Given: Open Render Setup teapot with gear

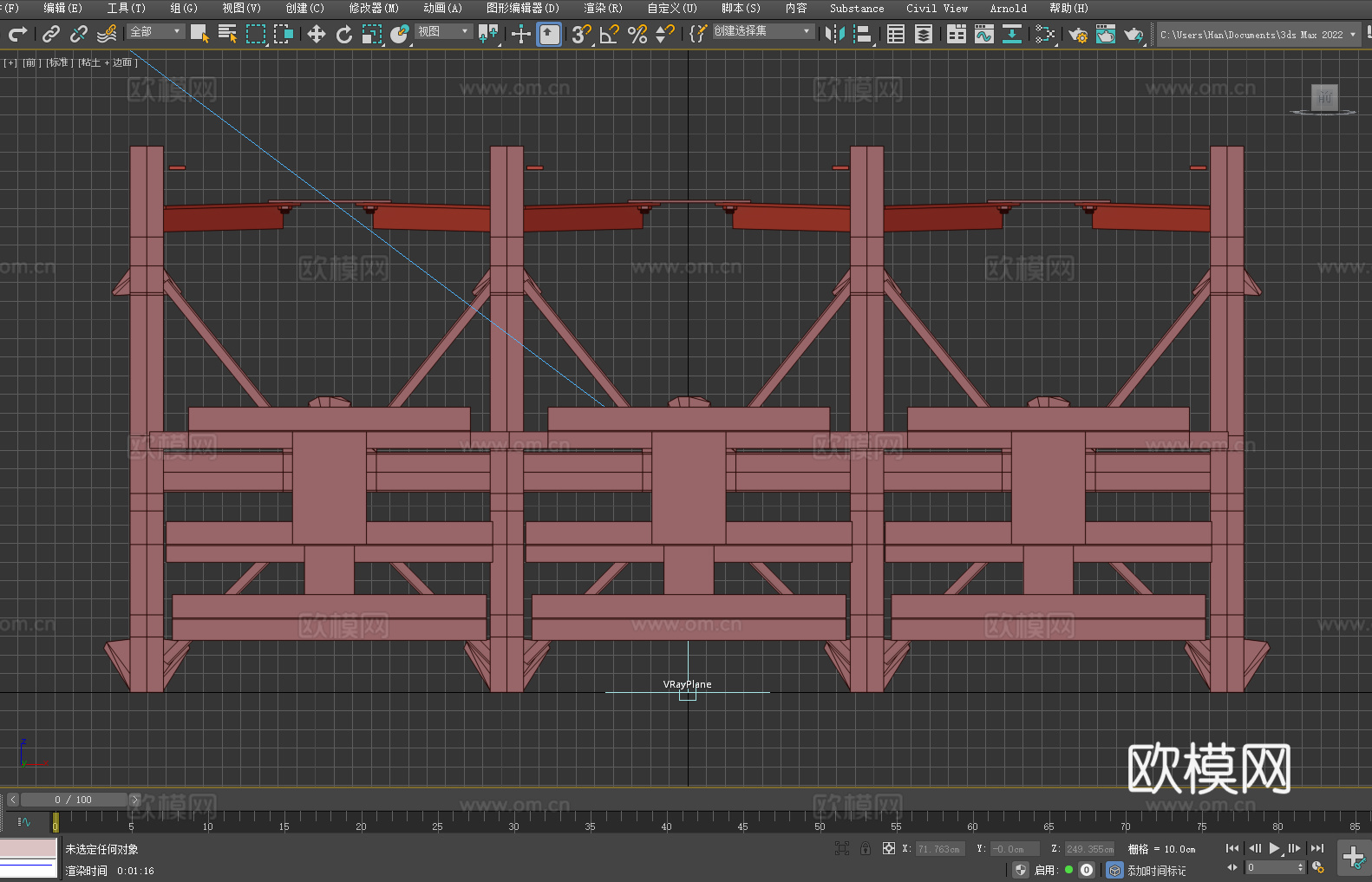Looking at the screenshot, I should pos(1078,34).
